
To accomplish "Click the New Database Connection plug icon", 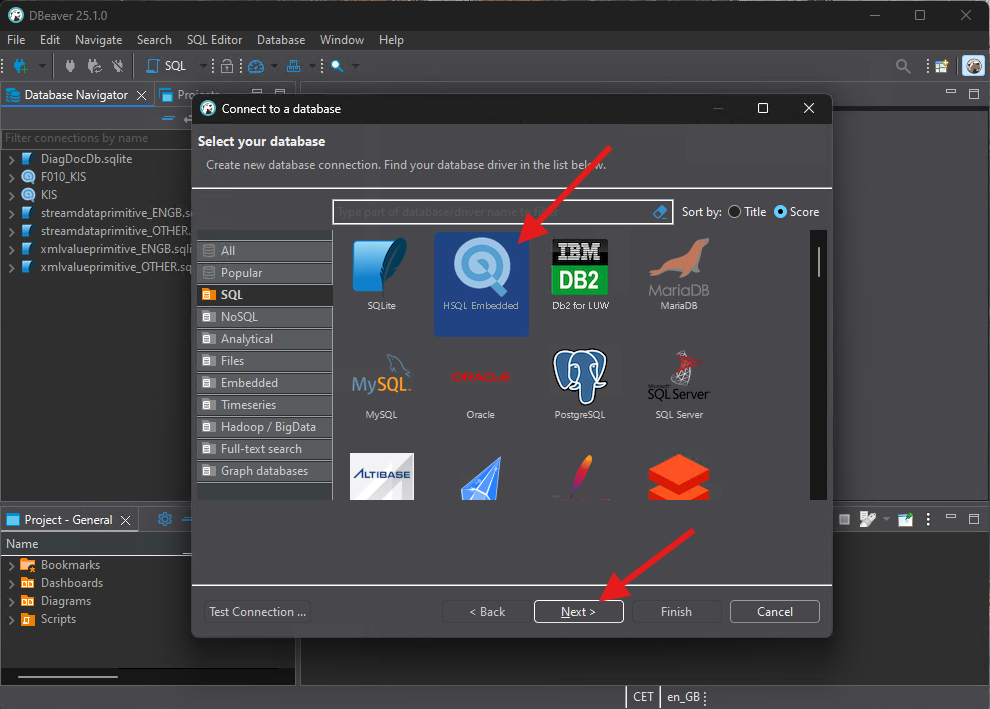I will coord(21,66).
